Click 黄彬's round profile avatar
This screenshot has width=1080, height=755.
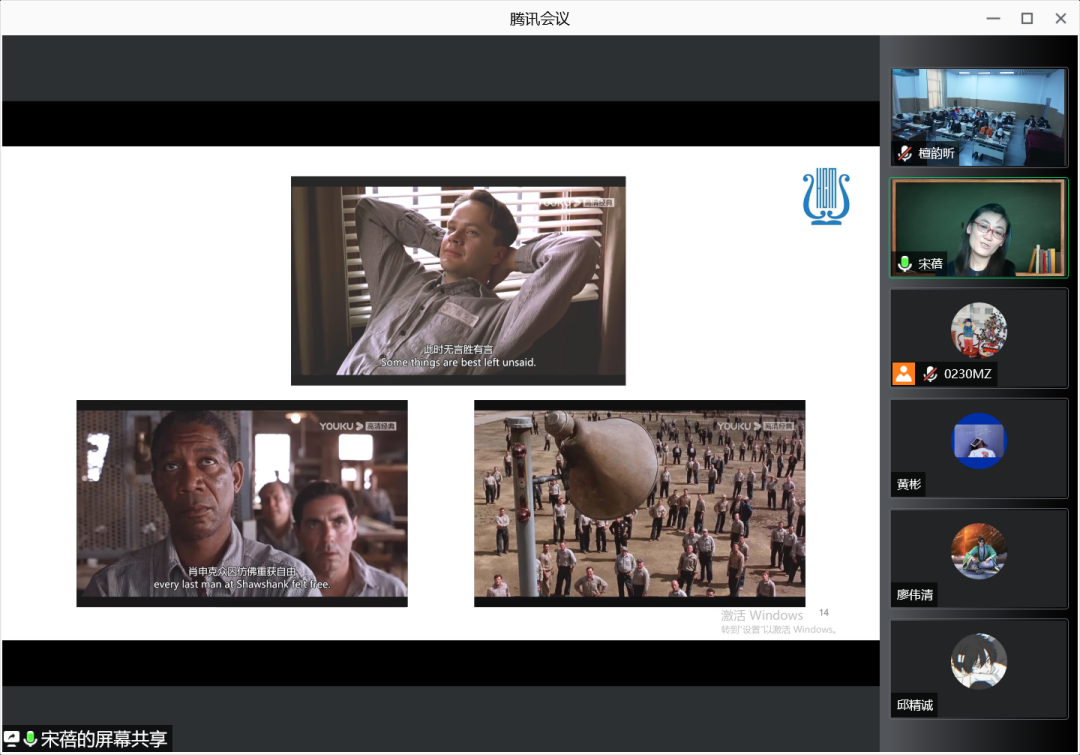979,440
